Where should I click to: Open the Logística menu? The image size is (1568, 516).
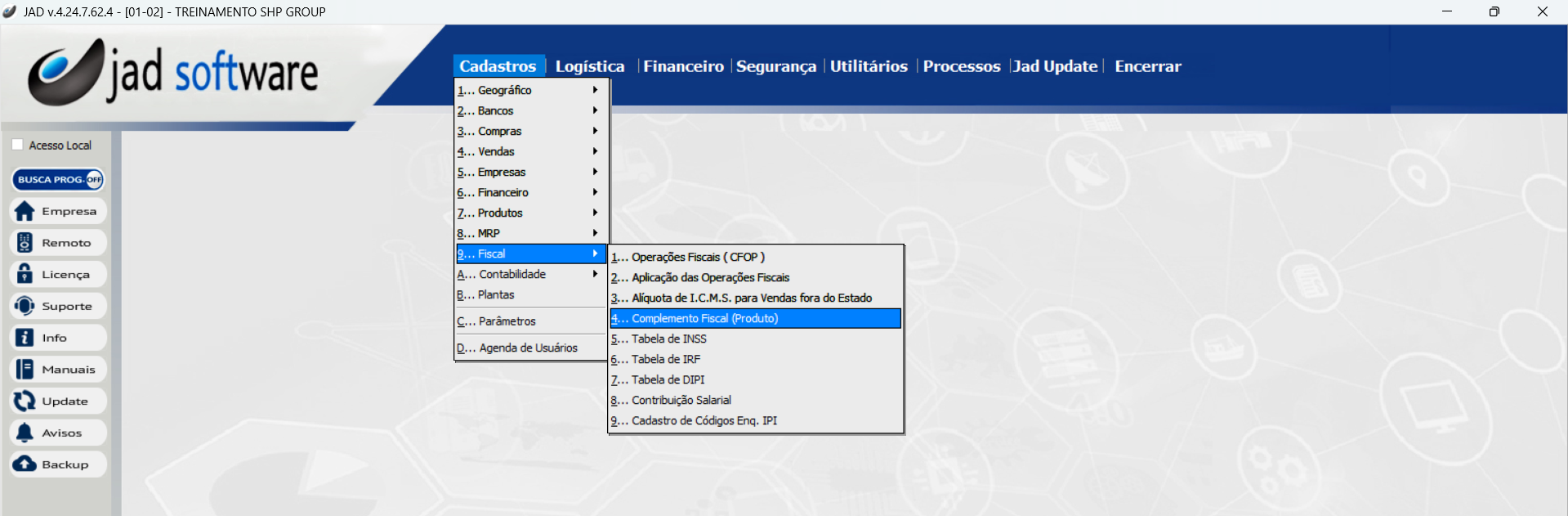589,66
